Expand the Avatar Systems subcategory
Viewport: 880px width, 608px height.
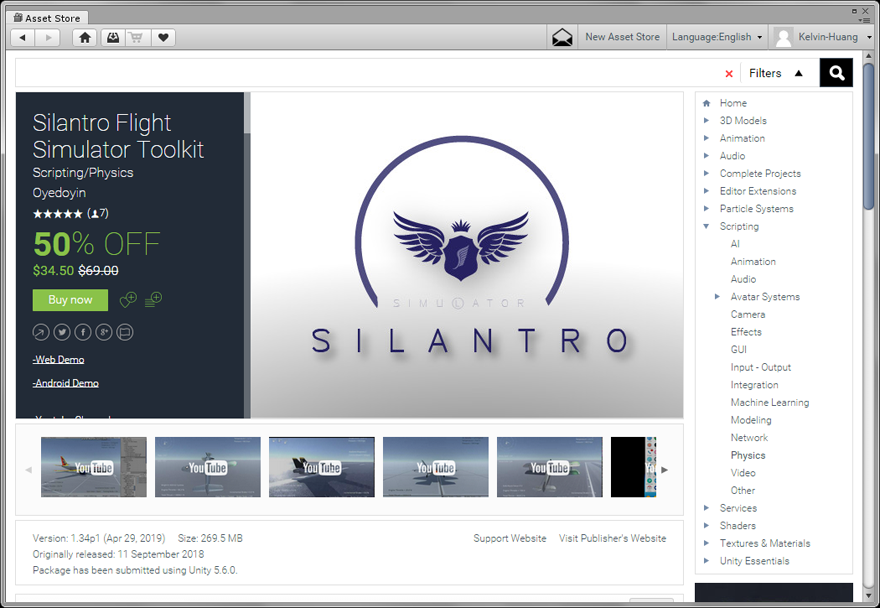pos(717,296)
